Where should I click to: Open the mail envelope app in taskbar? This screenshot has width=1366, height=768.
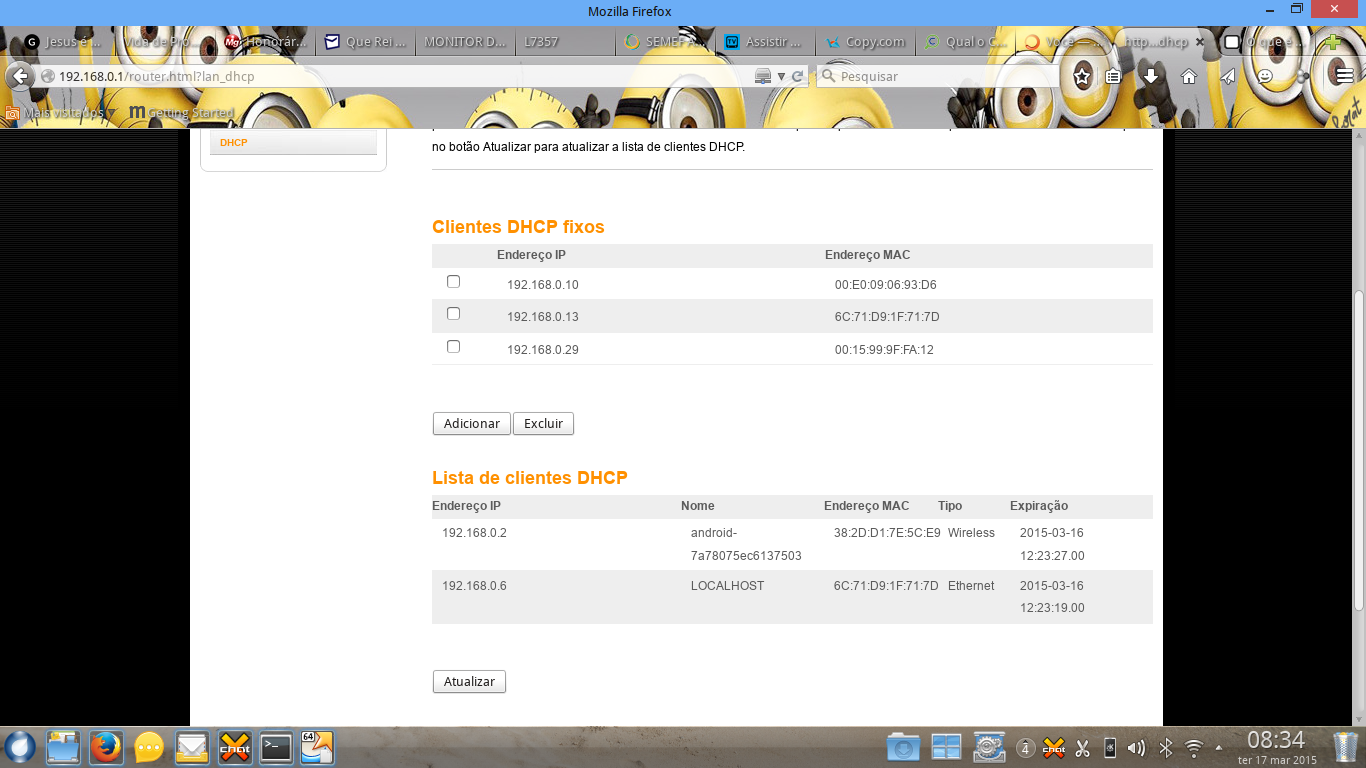(x=192, y=747)
